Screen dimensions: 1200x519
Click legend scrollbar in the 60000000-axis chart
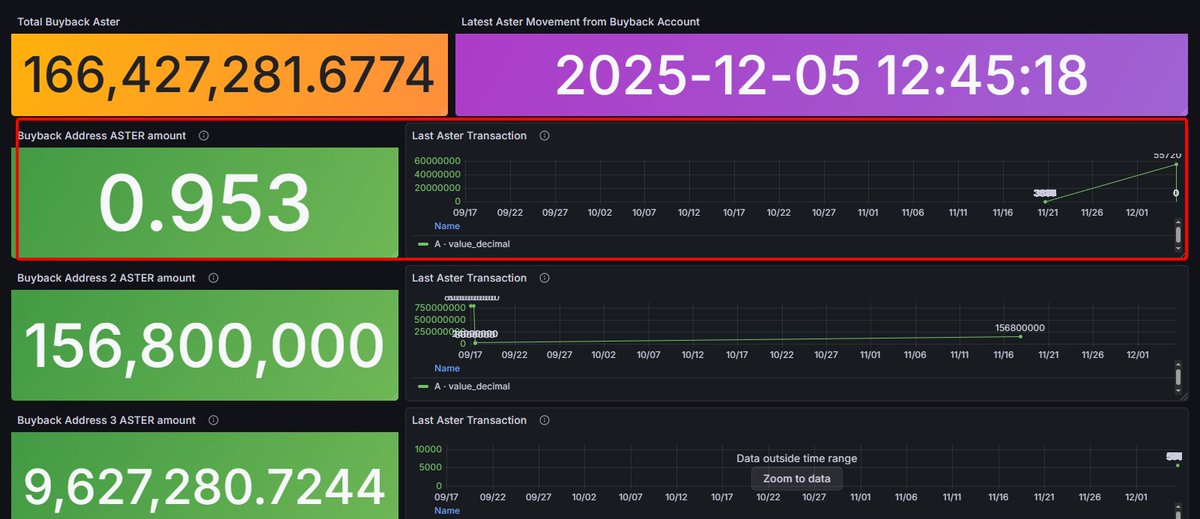point(1178,235)
